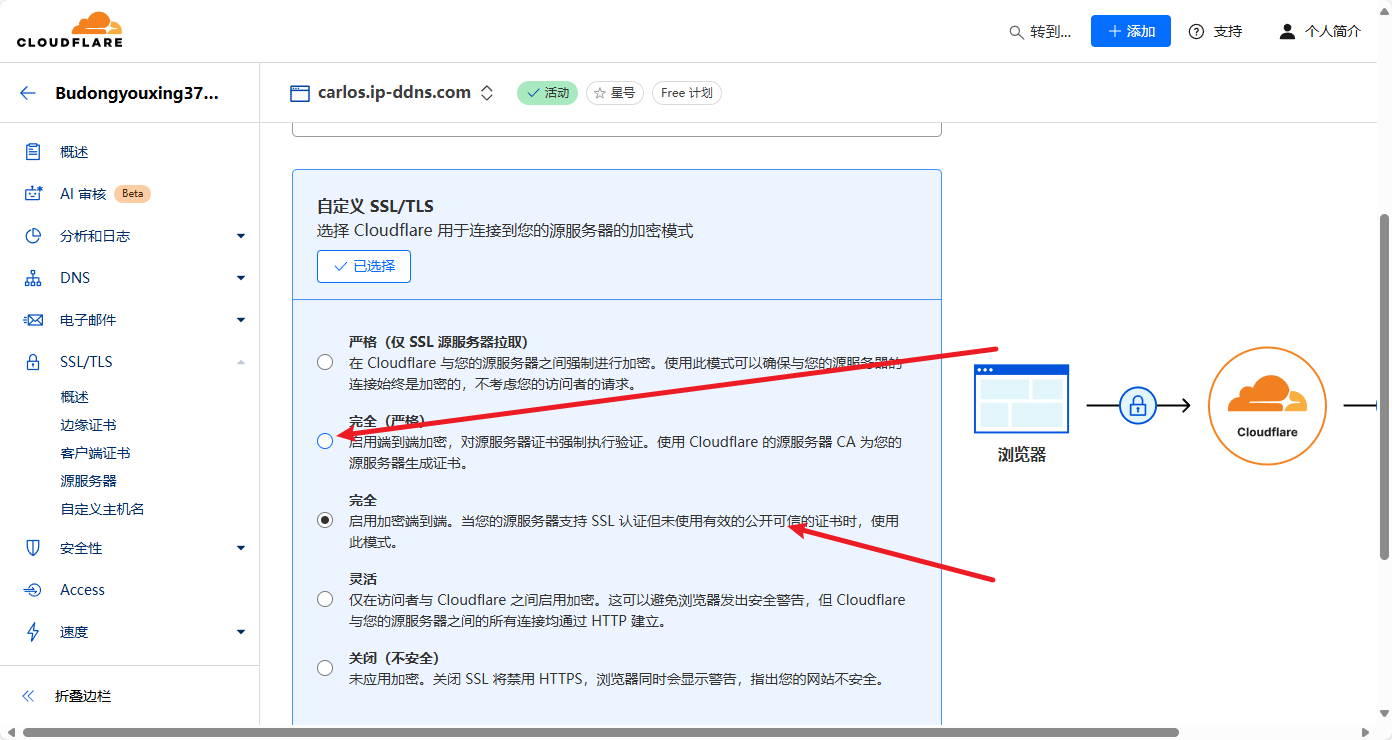Screen dimensions: 1392x740
Task: Open 边缘证书 submenu item
Action: pyautogui.click(x=88, y=425)
